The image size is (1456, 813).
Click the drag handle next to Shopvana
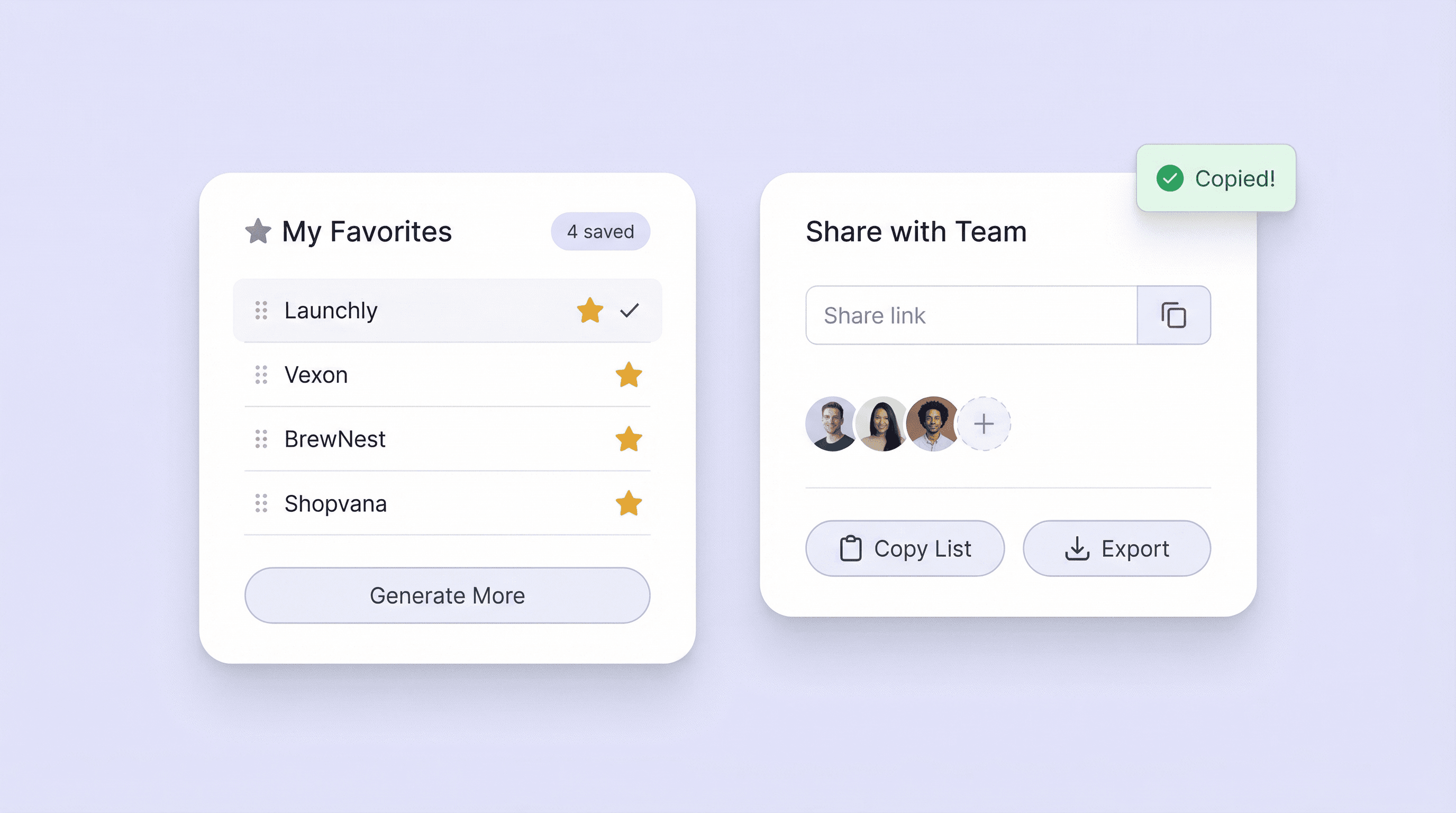[261, 503]
